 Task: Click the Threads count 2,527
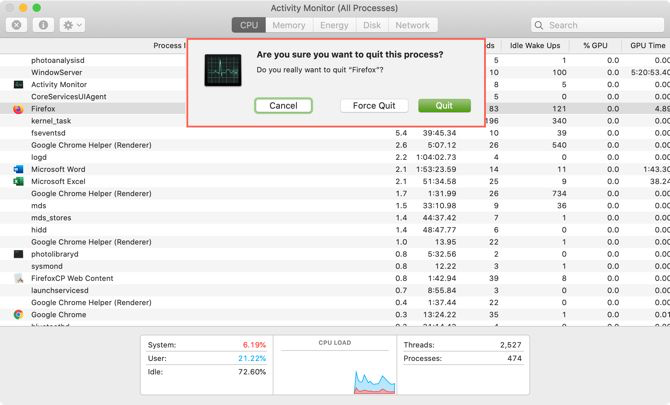[x=511, y=345]
